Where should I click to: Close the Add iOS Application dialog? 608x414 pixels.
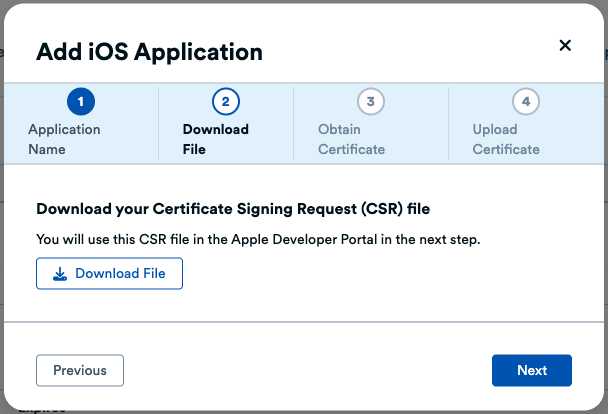pyautogui.click(x=565, y=46)
